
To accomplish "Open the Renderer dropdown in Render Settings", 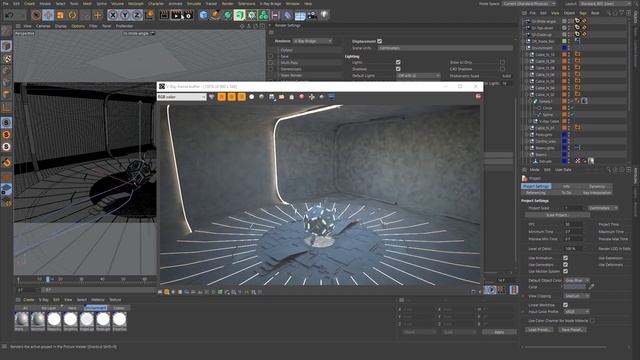I will (x=313, y=41).
